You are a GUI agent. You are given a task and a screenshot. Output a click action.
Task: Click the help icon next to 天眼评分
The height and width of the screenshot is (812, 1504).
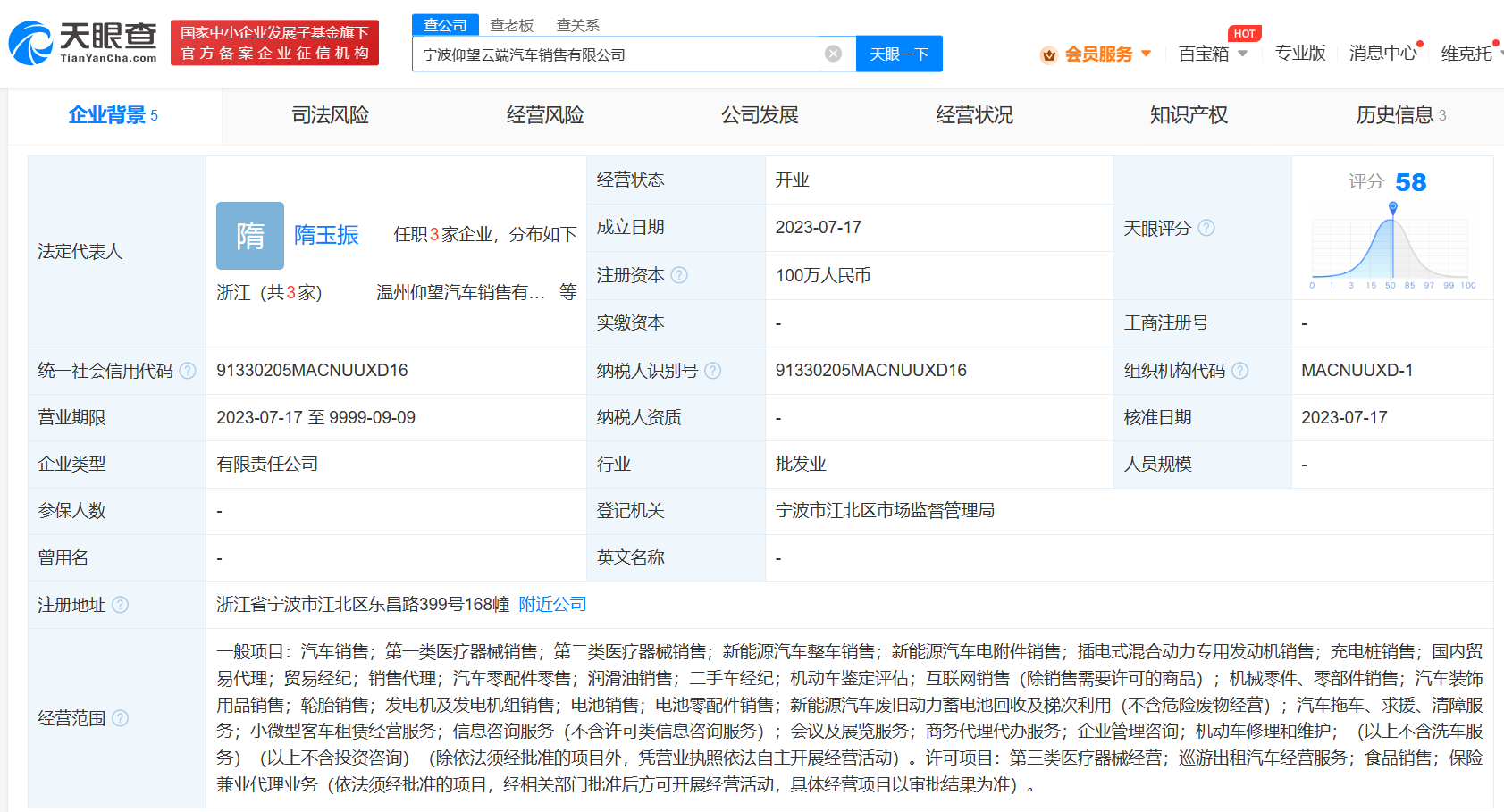tap(1207, 228)
